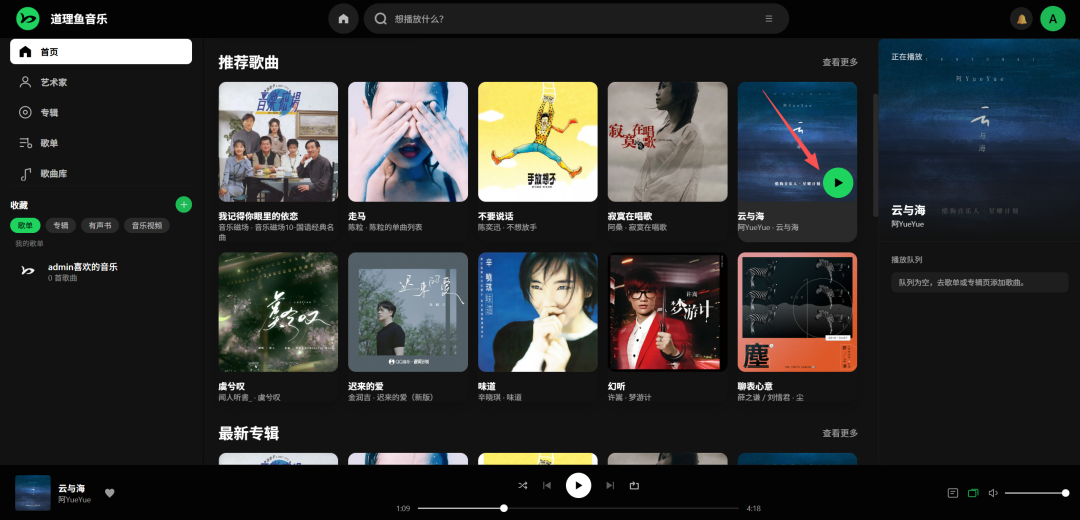This screenshot has width=1080, height=520.
Task: Click the home icon beside the search bar
Action: pos(343,19)
